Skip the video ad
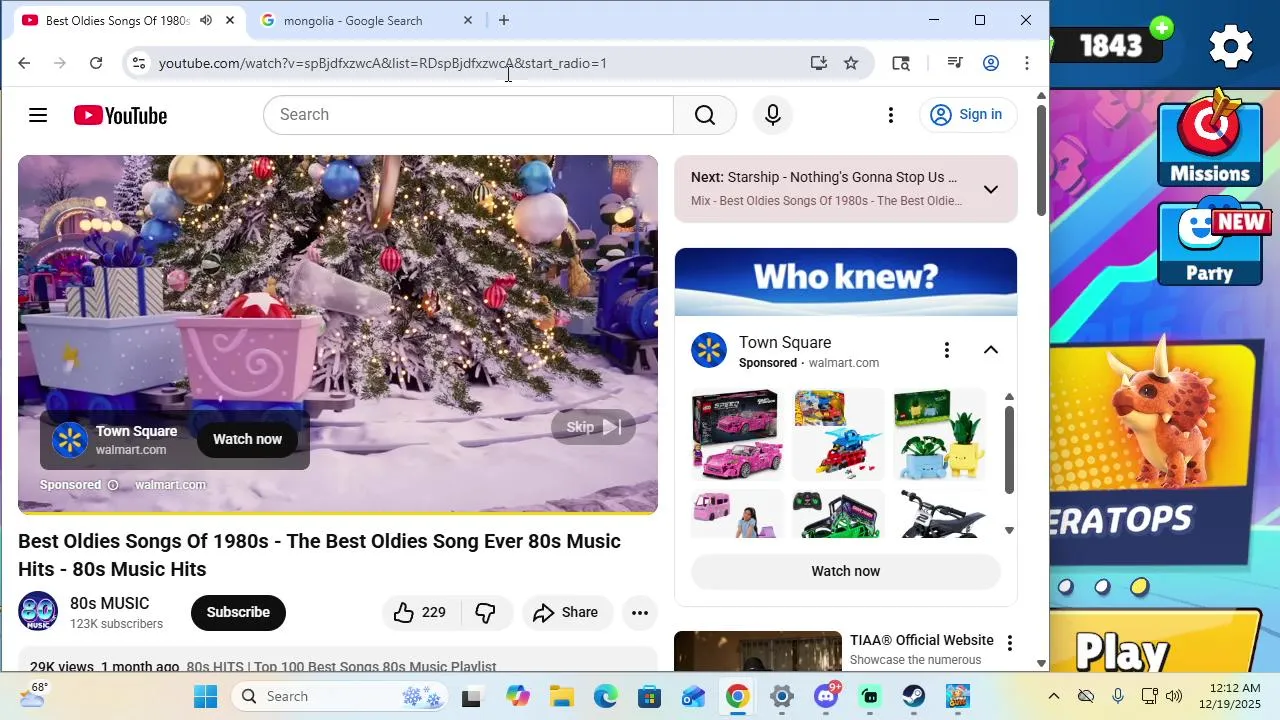Image resolution: width=1280 pixels, height=720 pixels. pyautogui.click(x=593, y=427)
